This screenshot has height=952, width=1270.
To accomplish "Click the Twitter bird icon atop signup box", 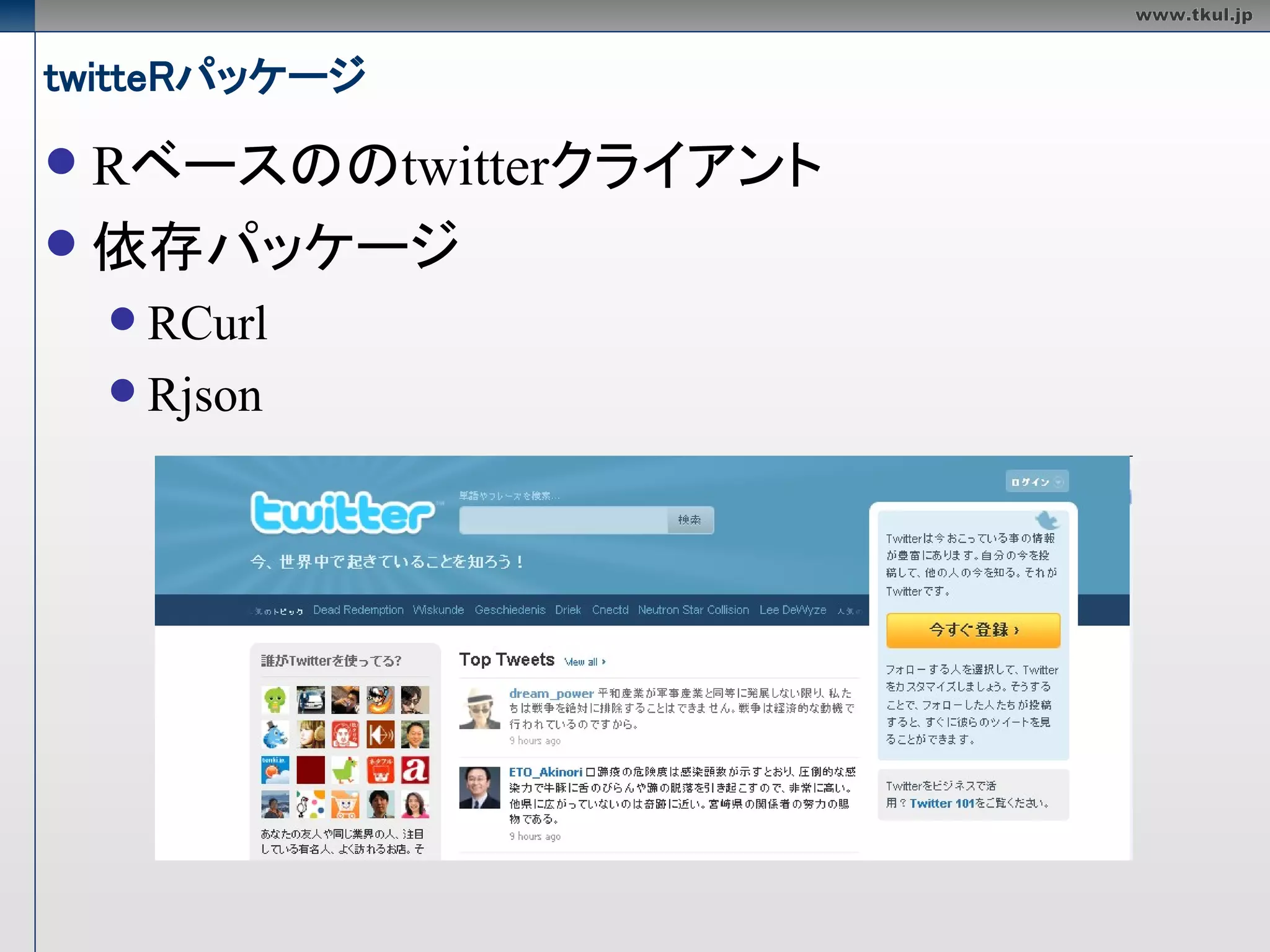I will pyautogui.click(x=1047, y=519).
